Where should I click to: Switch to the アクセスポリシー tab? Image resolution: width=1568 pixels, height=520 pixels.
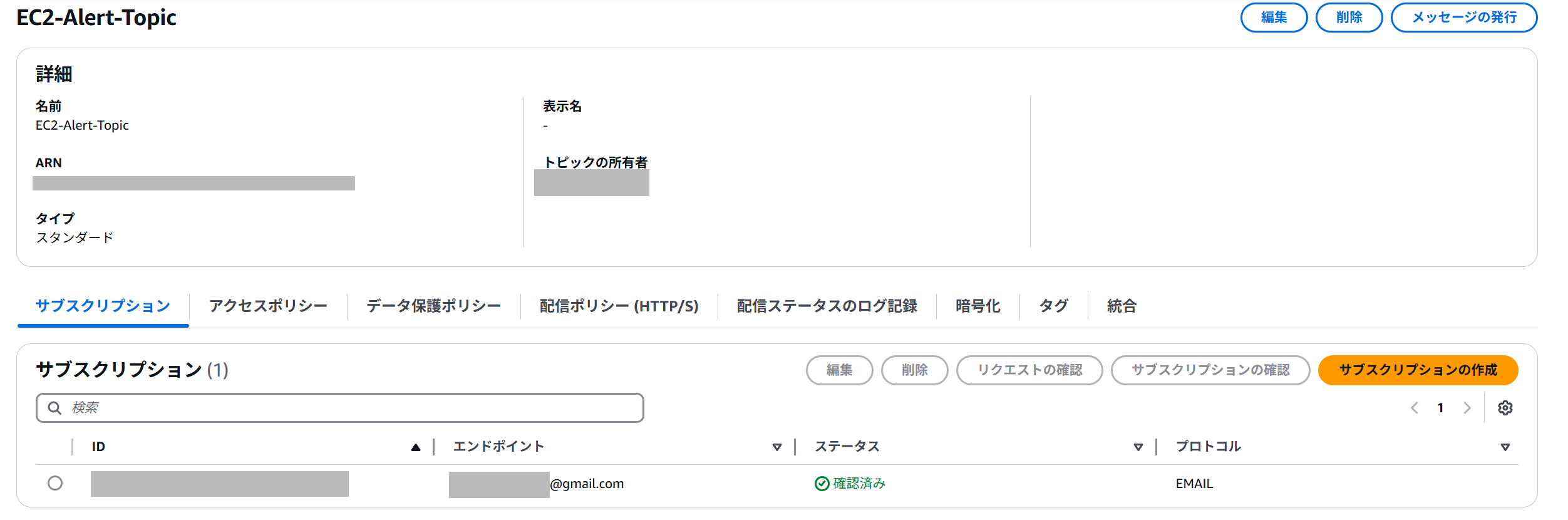[268, 306]
